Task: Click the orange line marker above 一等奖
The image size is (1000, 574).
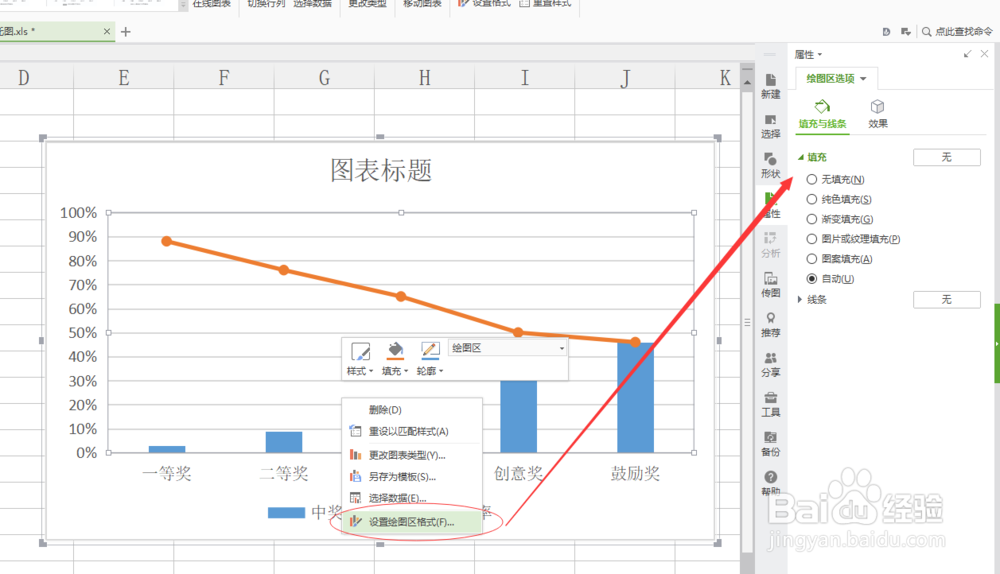Action: [x=166, y=241]
